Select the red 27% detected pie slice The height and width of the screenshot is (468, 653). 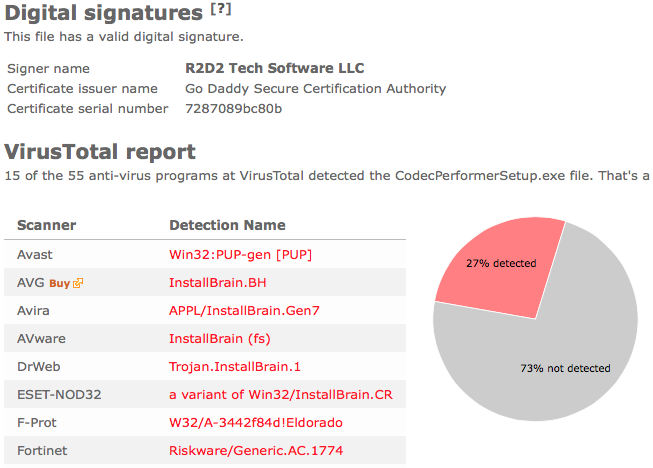pos(500,266)
